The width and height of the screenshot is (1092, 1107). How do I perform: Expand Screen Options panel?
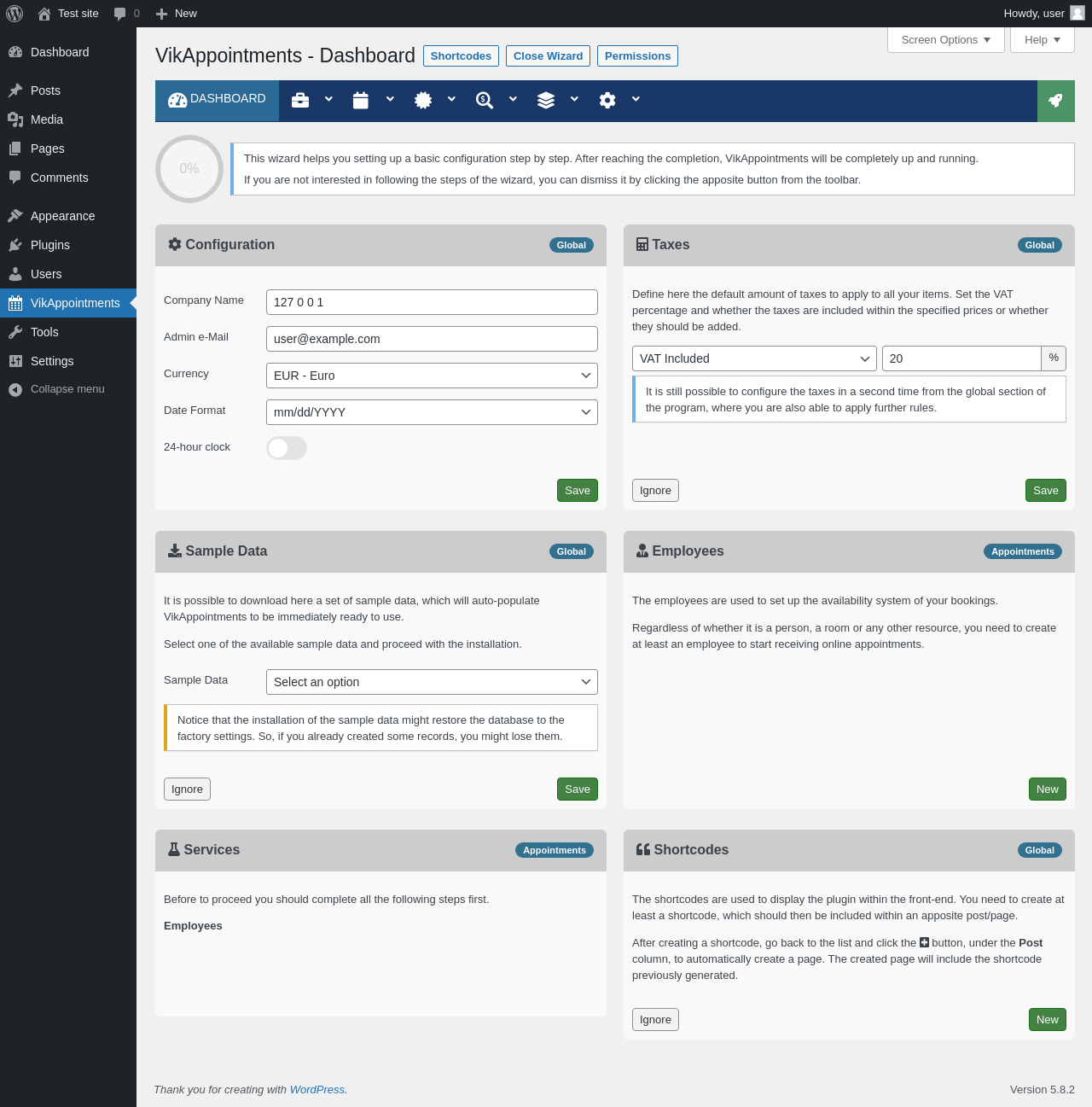tap(946, 40)
